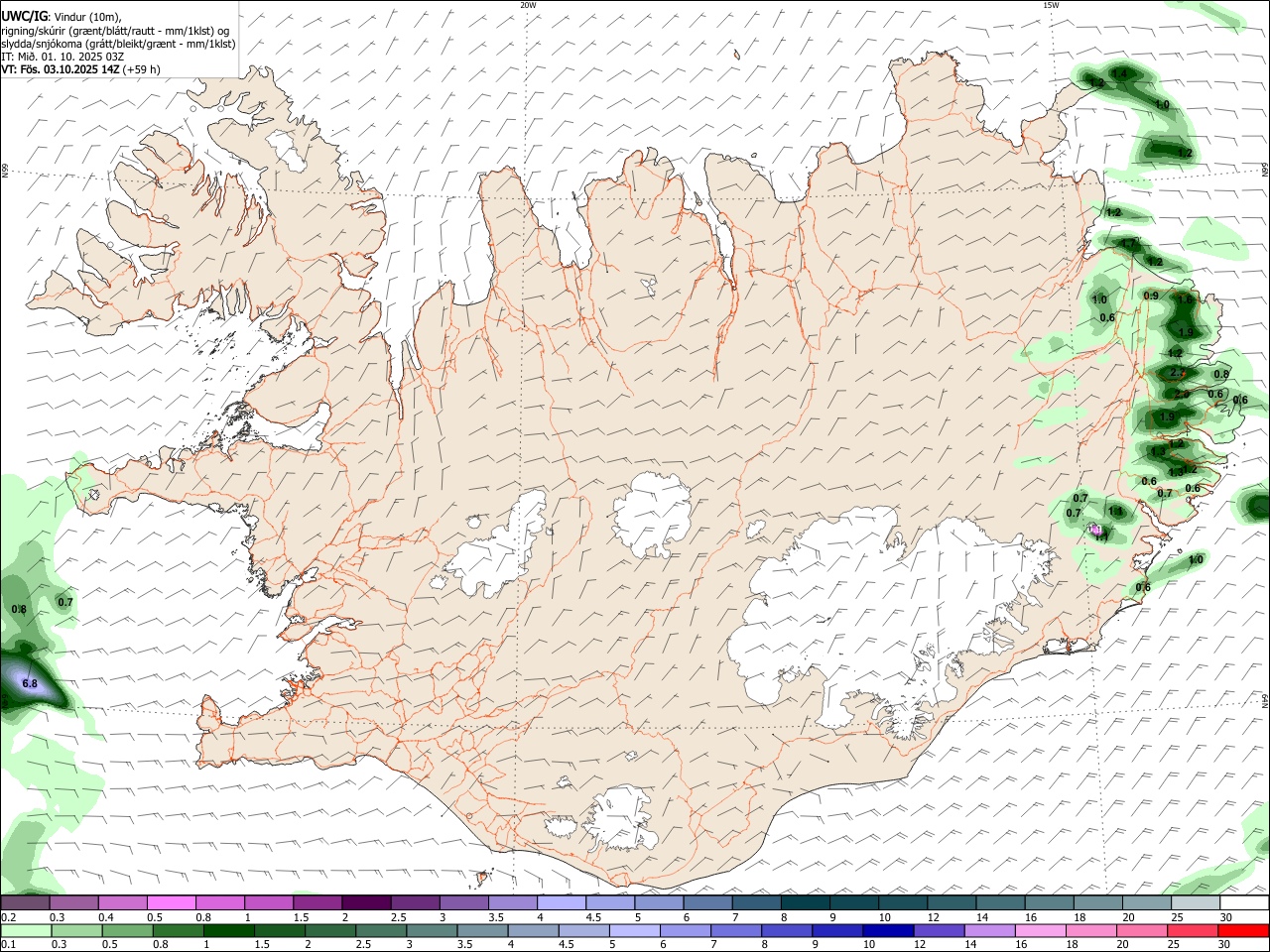The width and height of the screenshot is (1270, 952).
Task: Click the '0.1' label in bottom legend row
Action: [x=9, y=945]
